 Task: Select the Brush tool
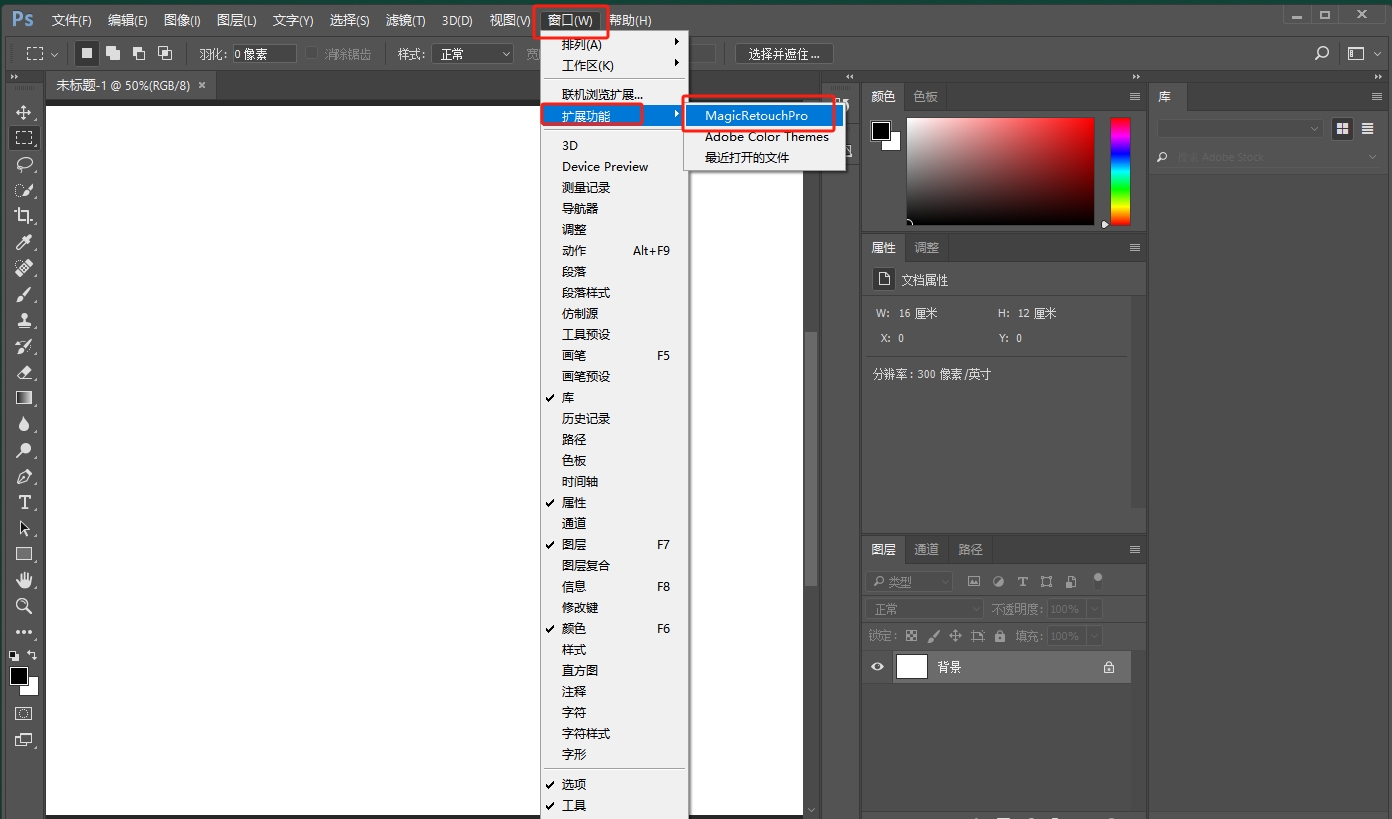point(24,294)
